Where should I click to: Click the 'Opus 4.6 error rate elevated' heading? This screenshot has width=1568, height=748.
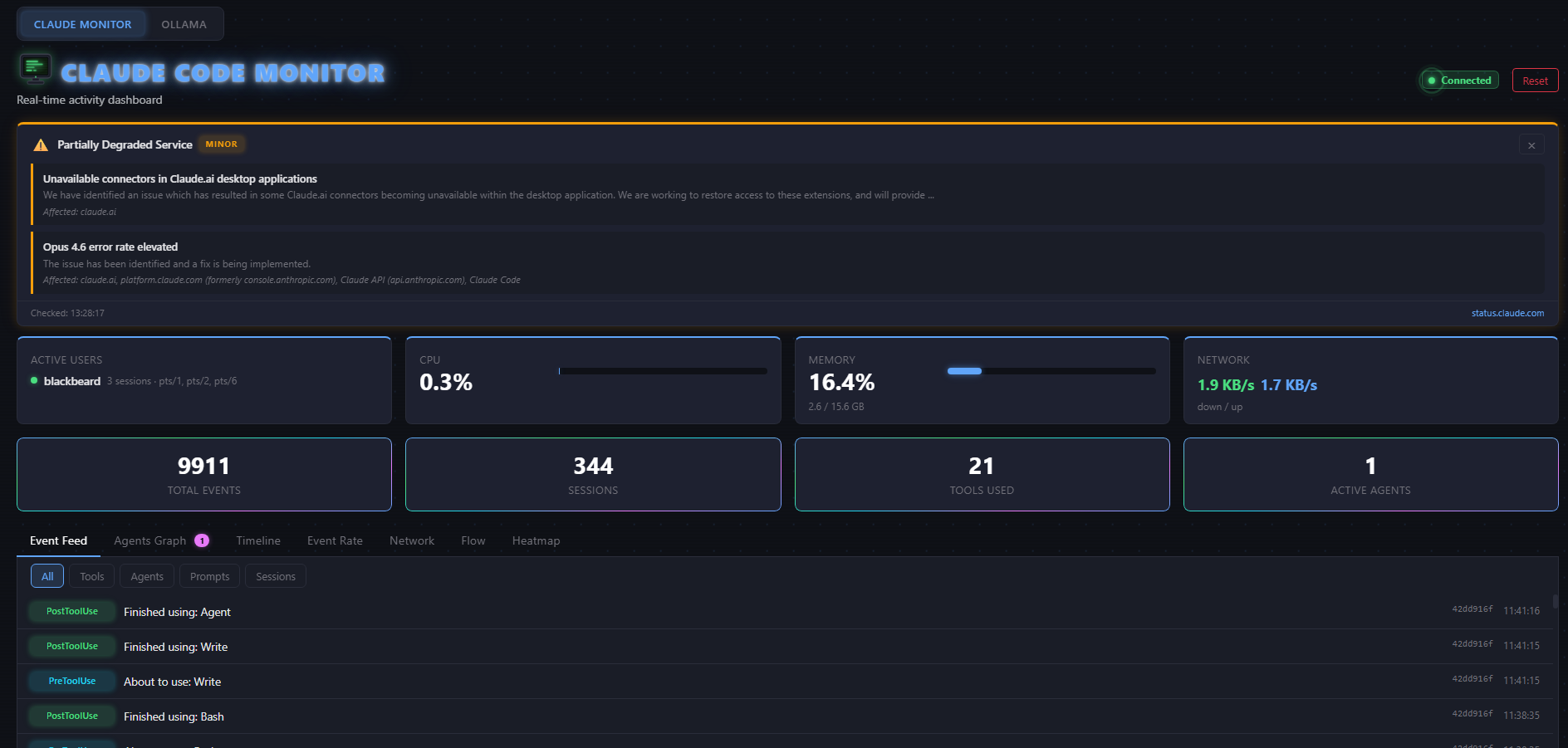click(110, 247)
